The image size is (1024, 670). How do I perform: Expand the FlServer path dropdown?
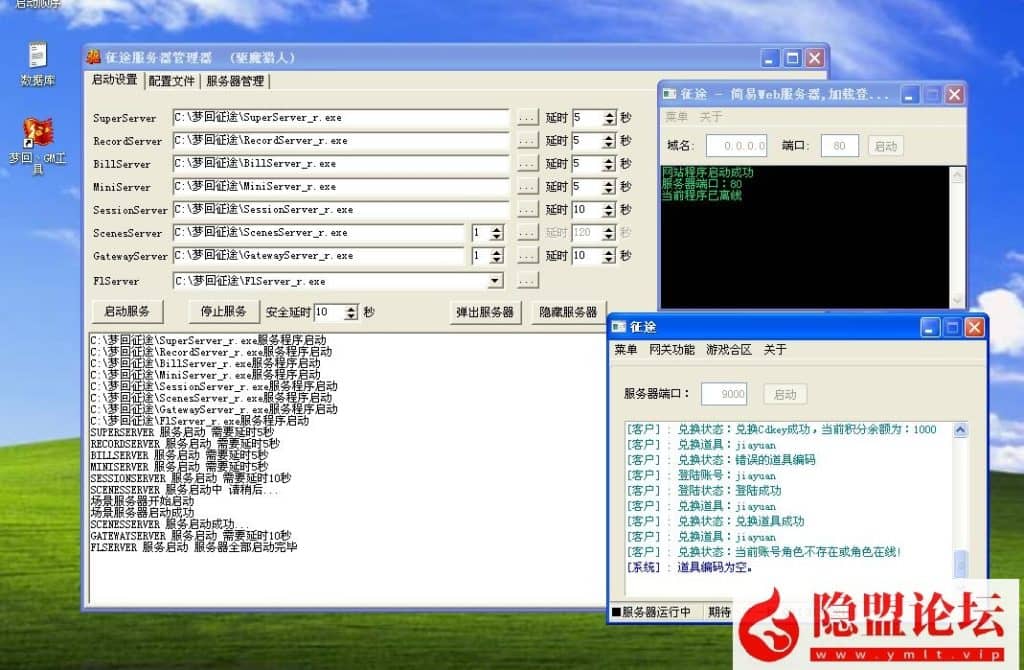(495, 281)
